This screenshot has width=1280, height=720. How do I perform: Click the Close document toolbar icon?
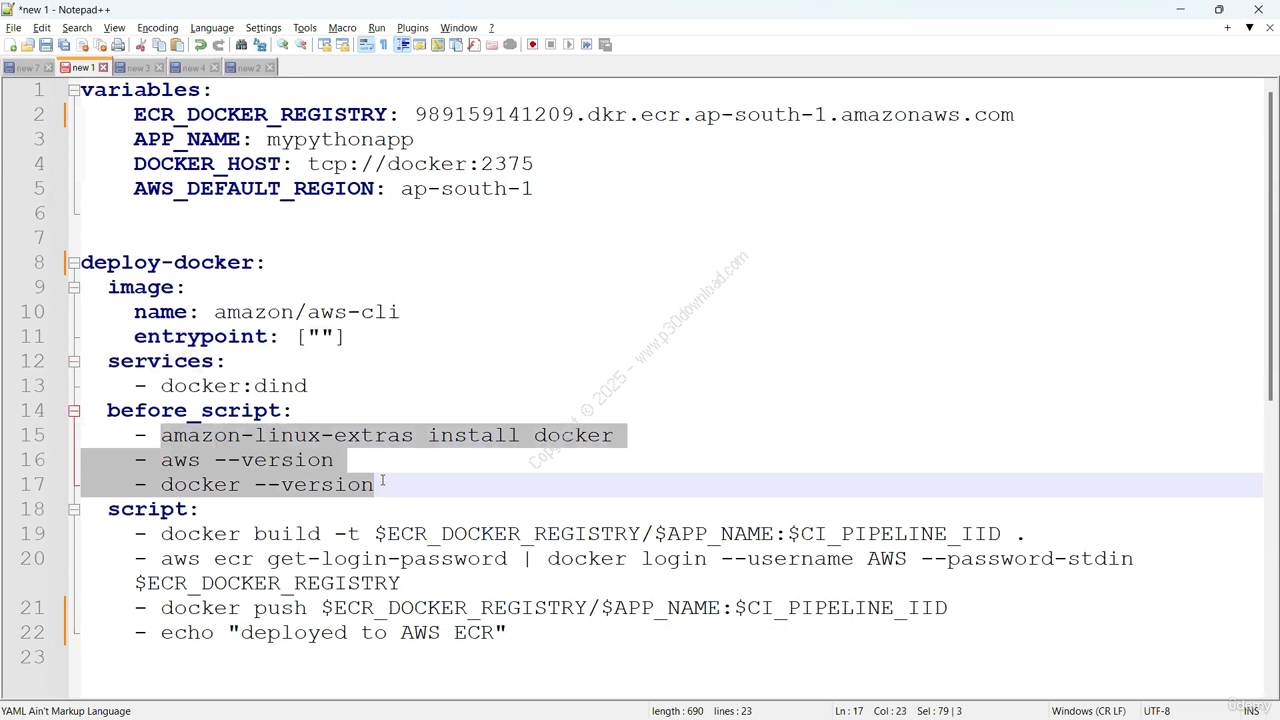tap(82, 45)
